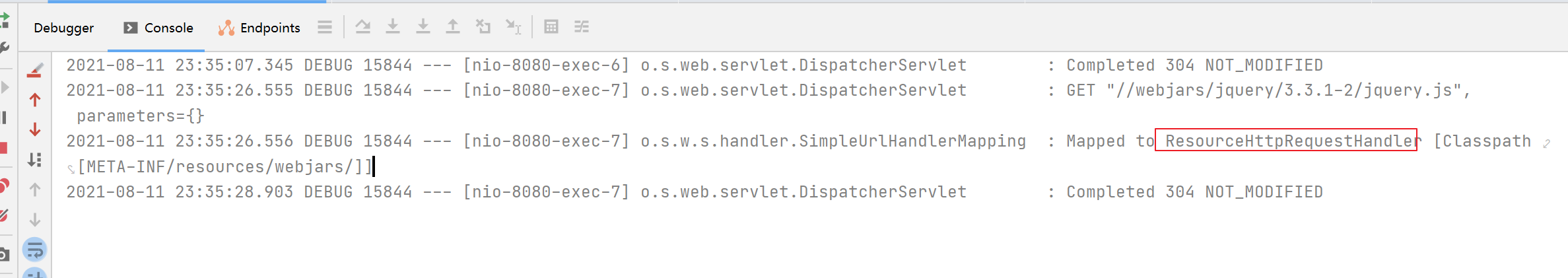1568x278 pixels.
Task: Click the console sort/filter icon below the arrows
Action: pyautogui.click(x=35, y=159)
